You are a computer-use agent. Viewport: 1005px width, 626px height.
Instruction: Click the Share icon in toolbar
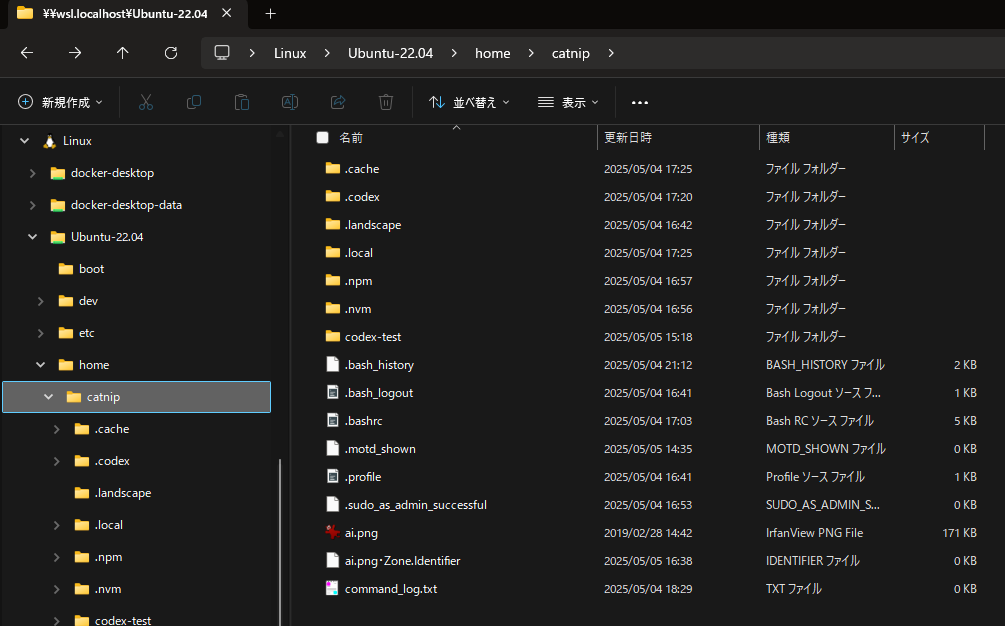pos(338,103)
